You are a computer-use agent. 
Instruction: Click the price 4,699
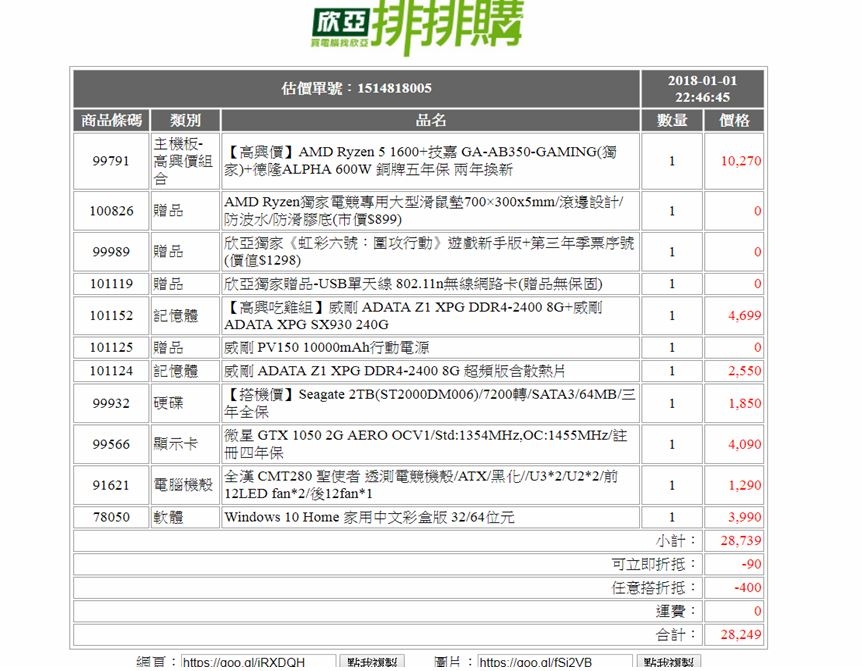tap(744, 315)
